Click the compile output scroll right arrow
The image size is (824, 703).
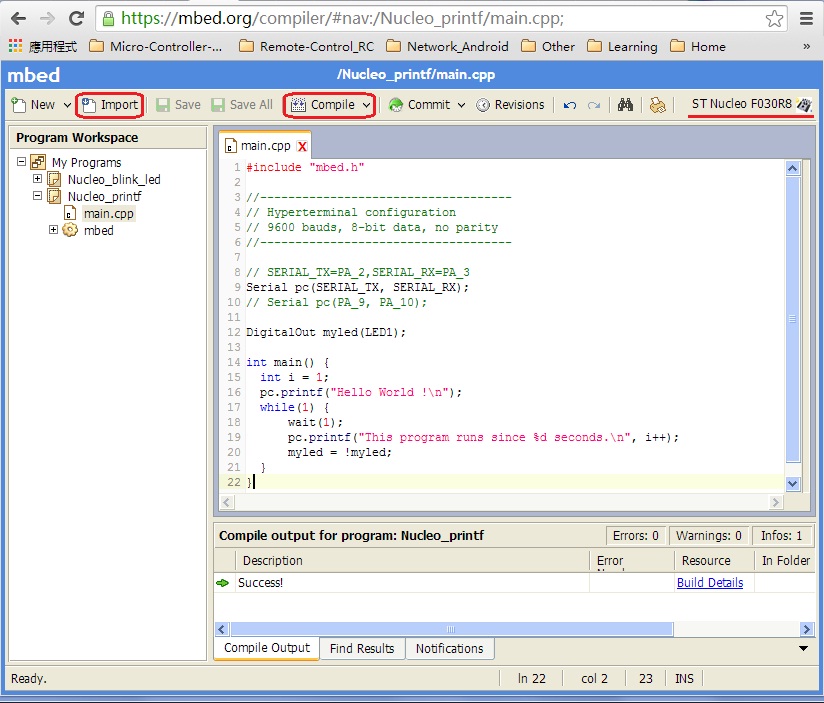(807, 629)
